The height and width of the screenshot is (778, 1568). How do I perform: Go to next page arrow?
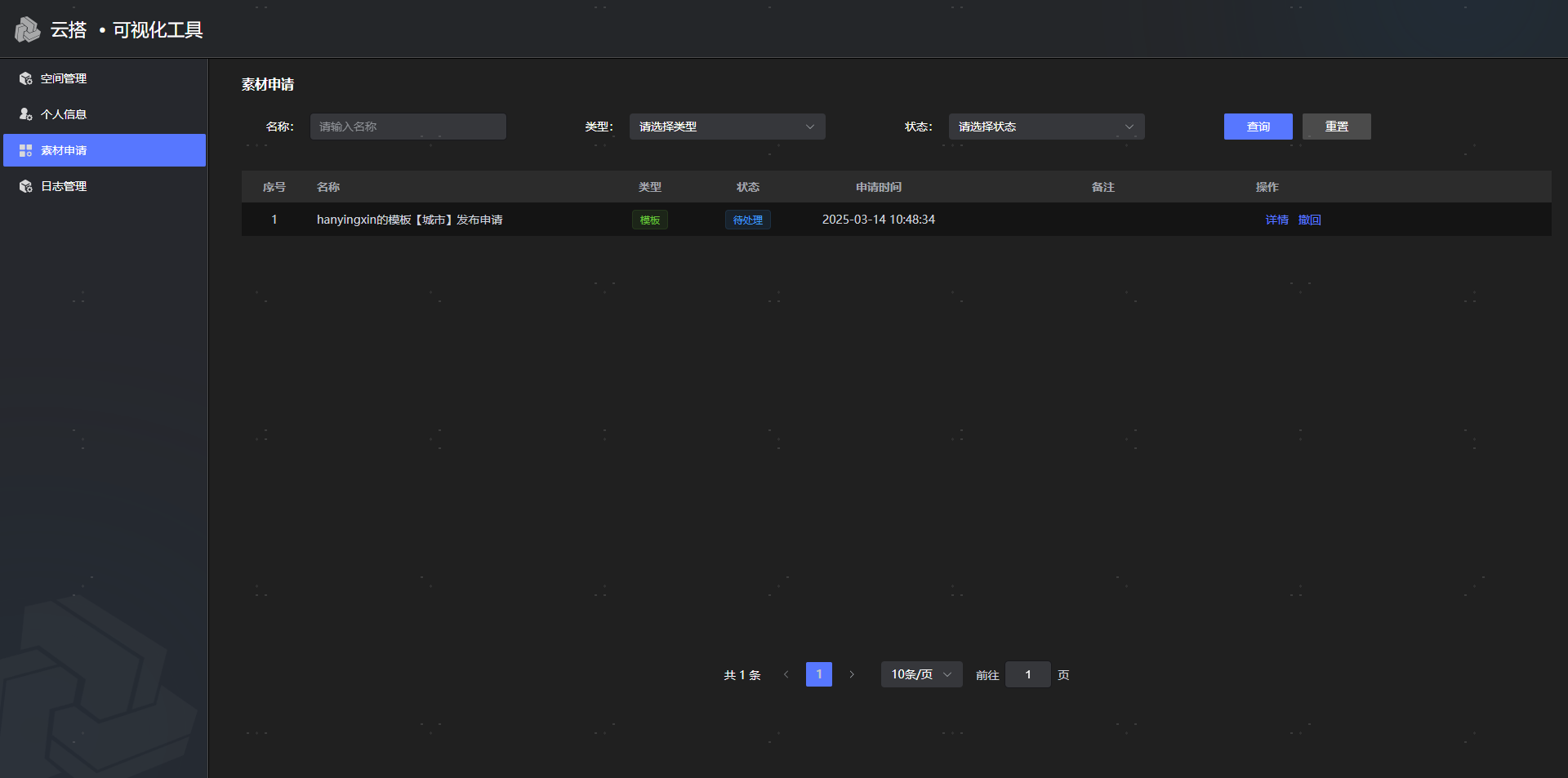(852, 674)
